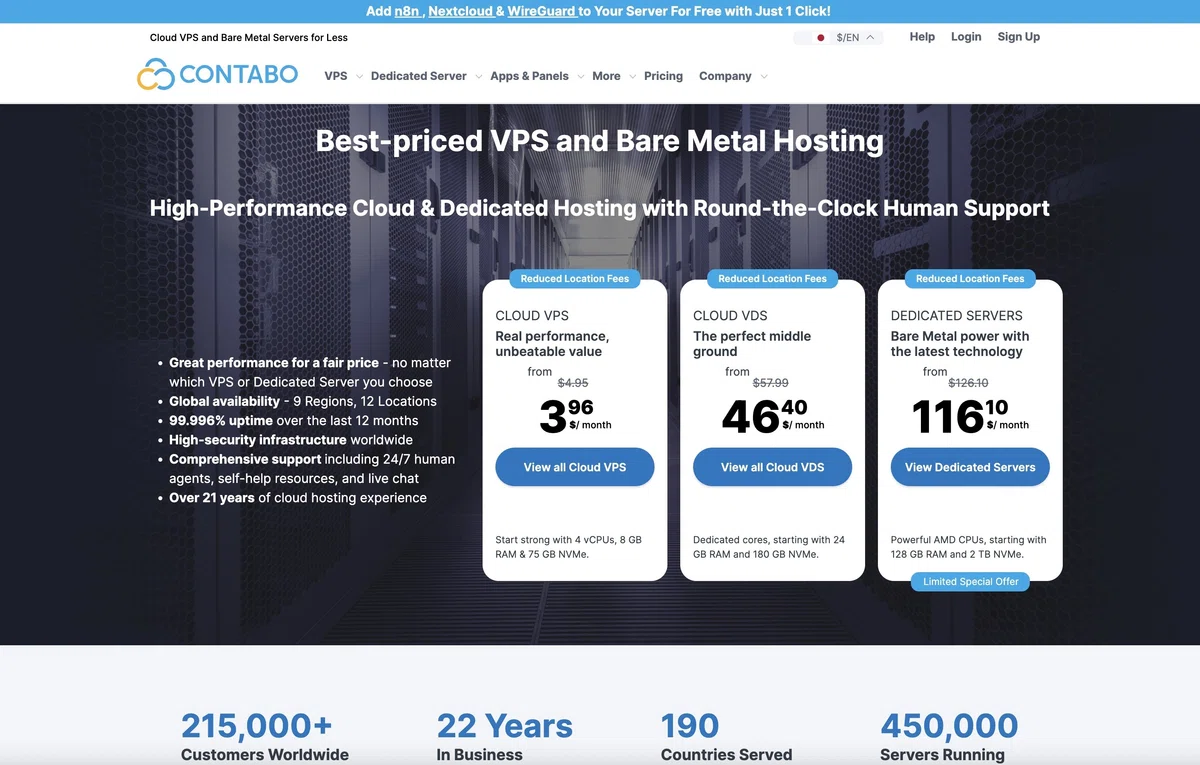Go to the Pricing page

pyautogui.click(x=663, y=76)
